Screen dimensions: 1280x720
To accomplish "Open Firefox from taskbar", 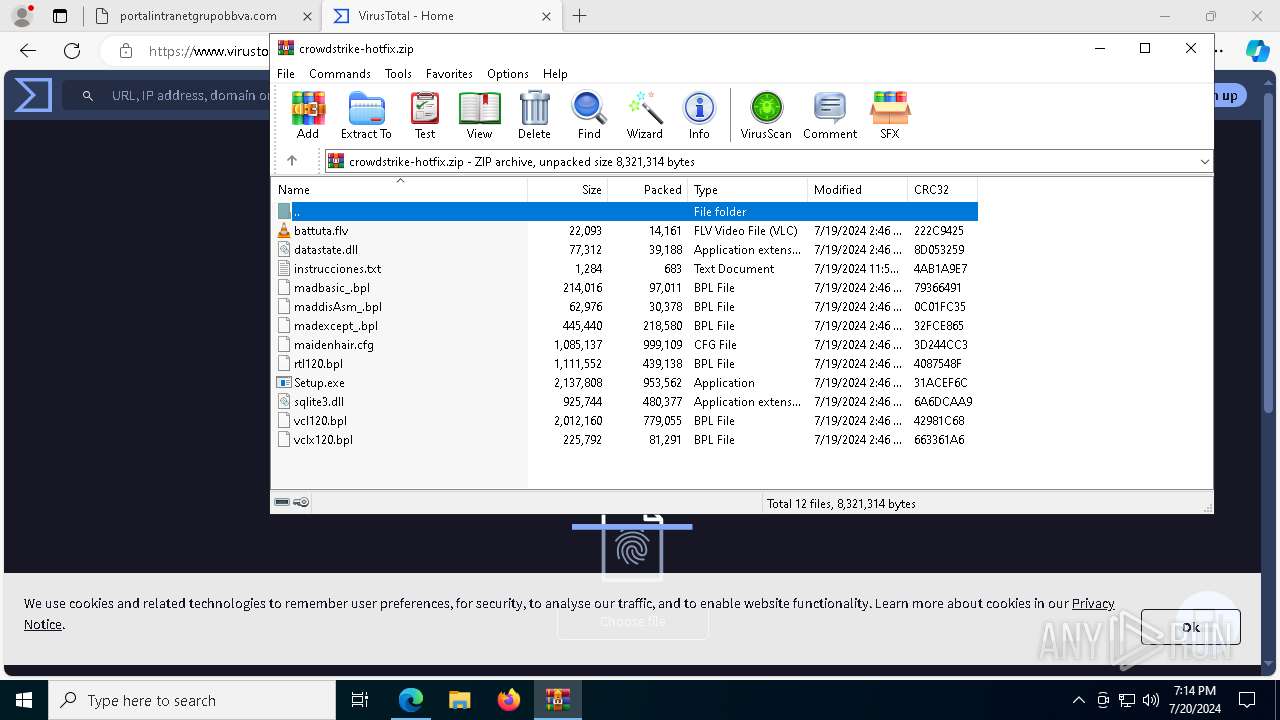I will click(509, 700).
